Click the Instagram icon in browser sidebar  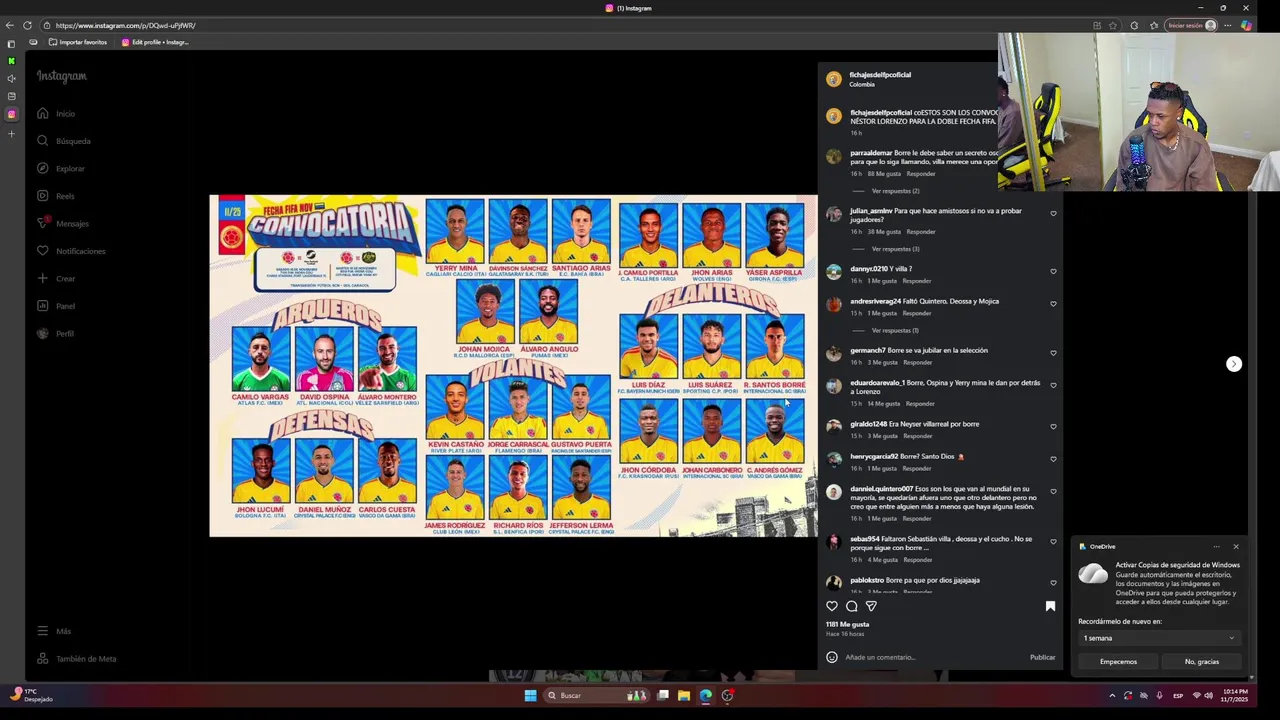tap(11, 114)
